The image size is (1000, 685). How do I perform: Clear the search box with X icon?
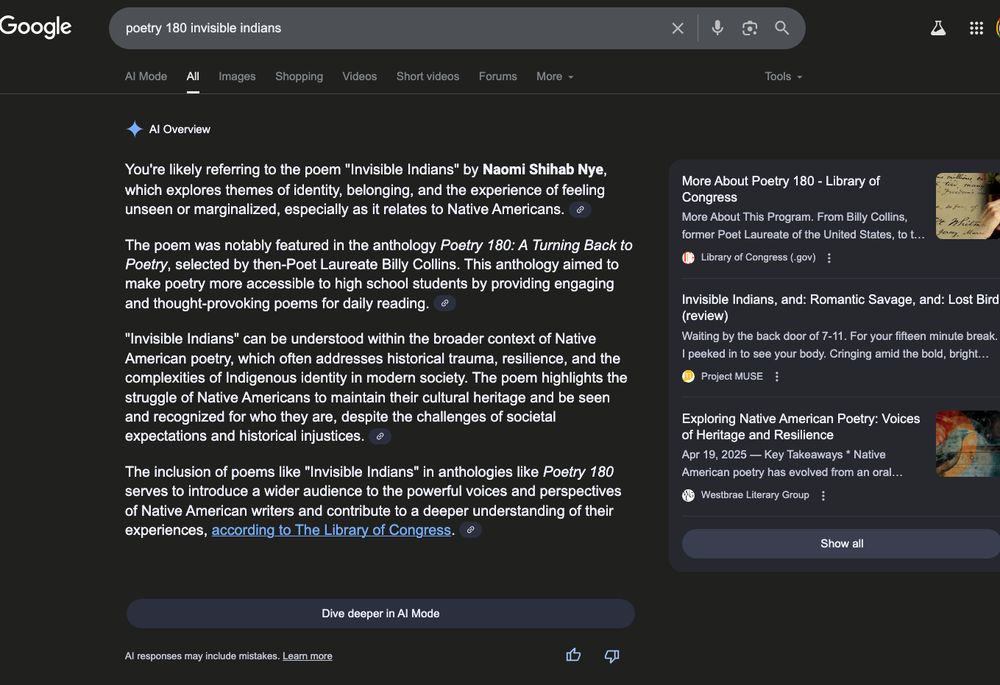(677, 28)
